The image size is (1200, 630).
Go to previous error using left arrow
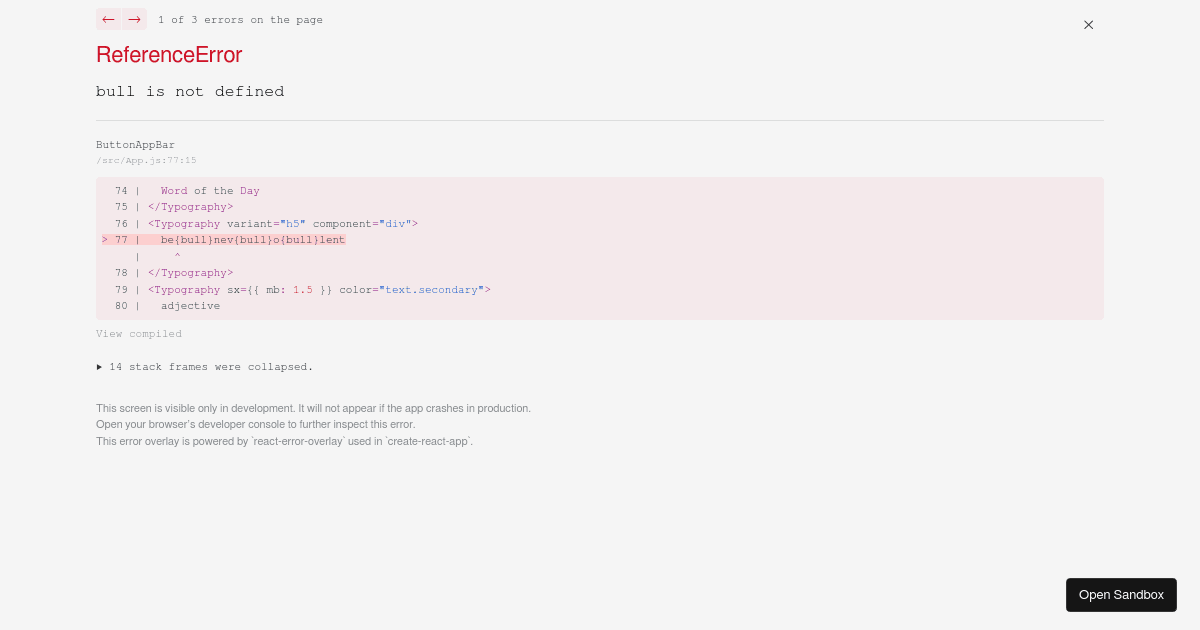(108, 19)
